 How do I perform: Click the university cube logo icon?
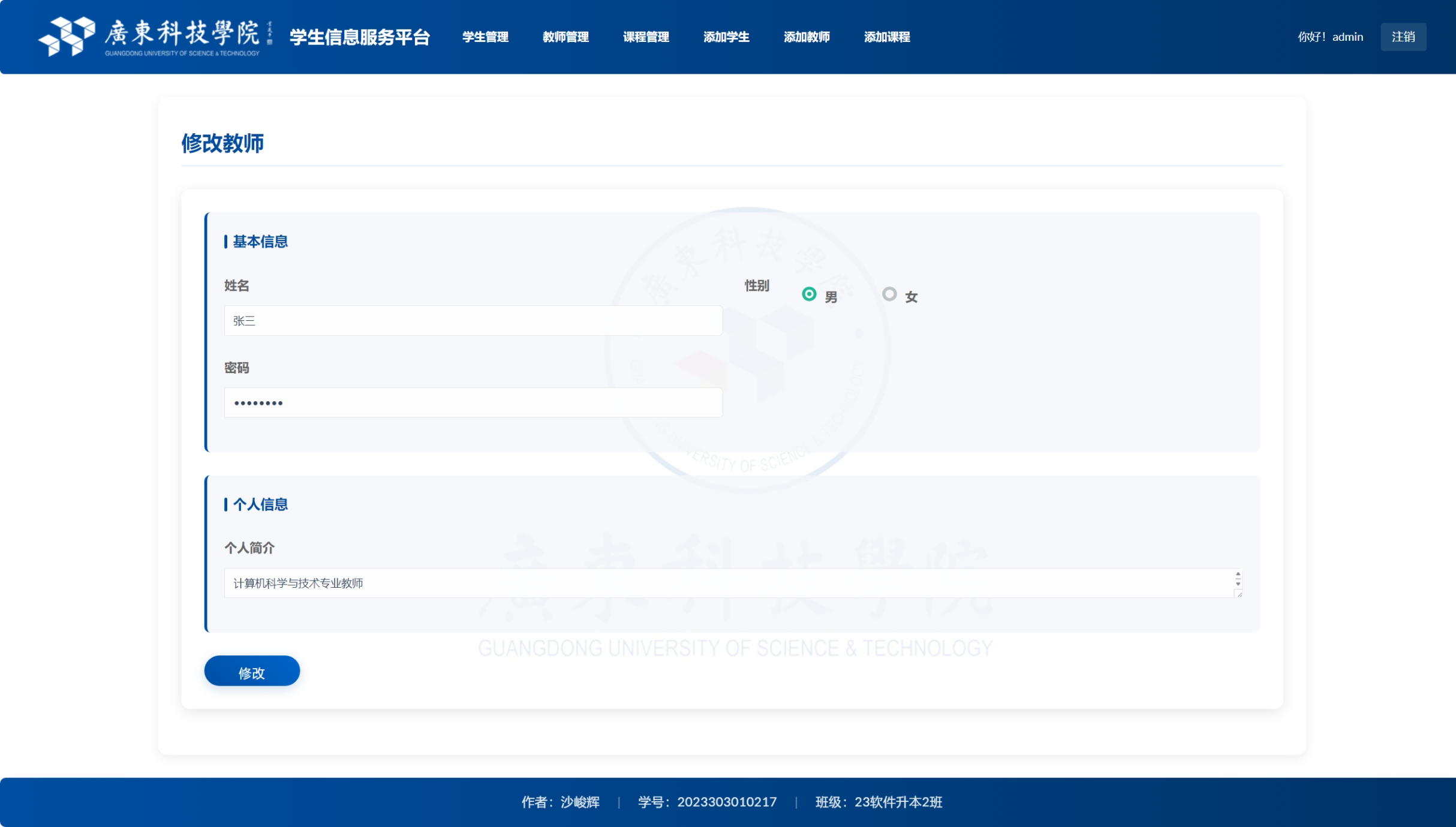point(67,37)
